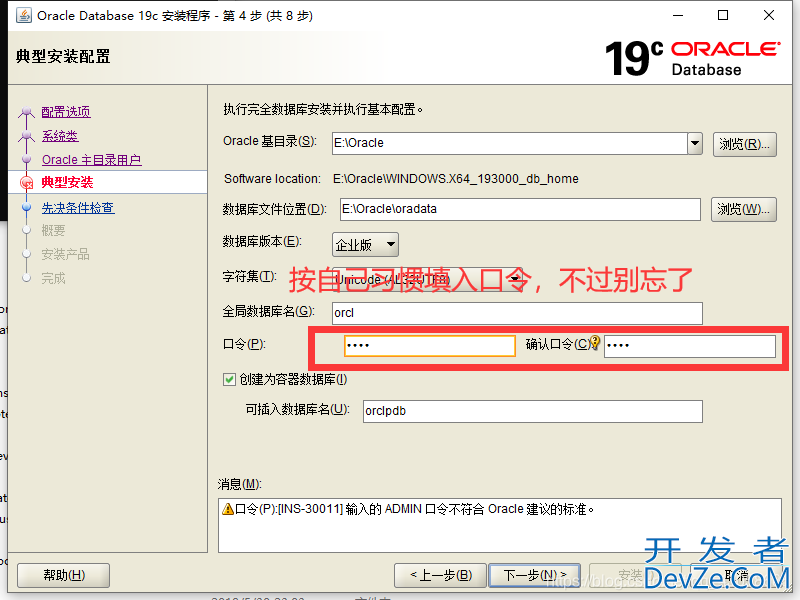Viewport: 800px width, 600px height.
Task: Open the 配置选项 step link
Action: point(66,112)
